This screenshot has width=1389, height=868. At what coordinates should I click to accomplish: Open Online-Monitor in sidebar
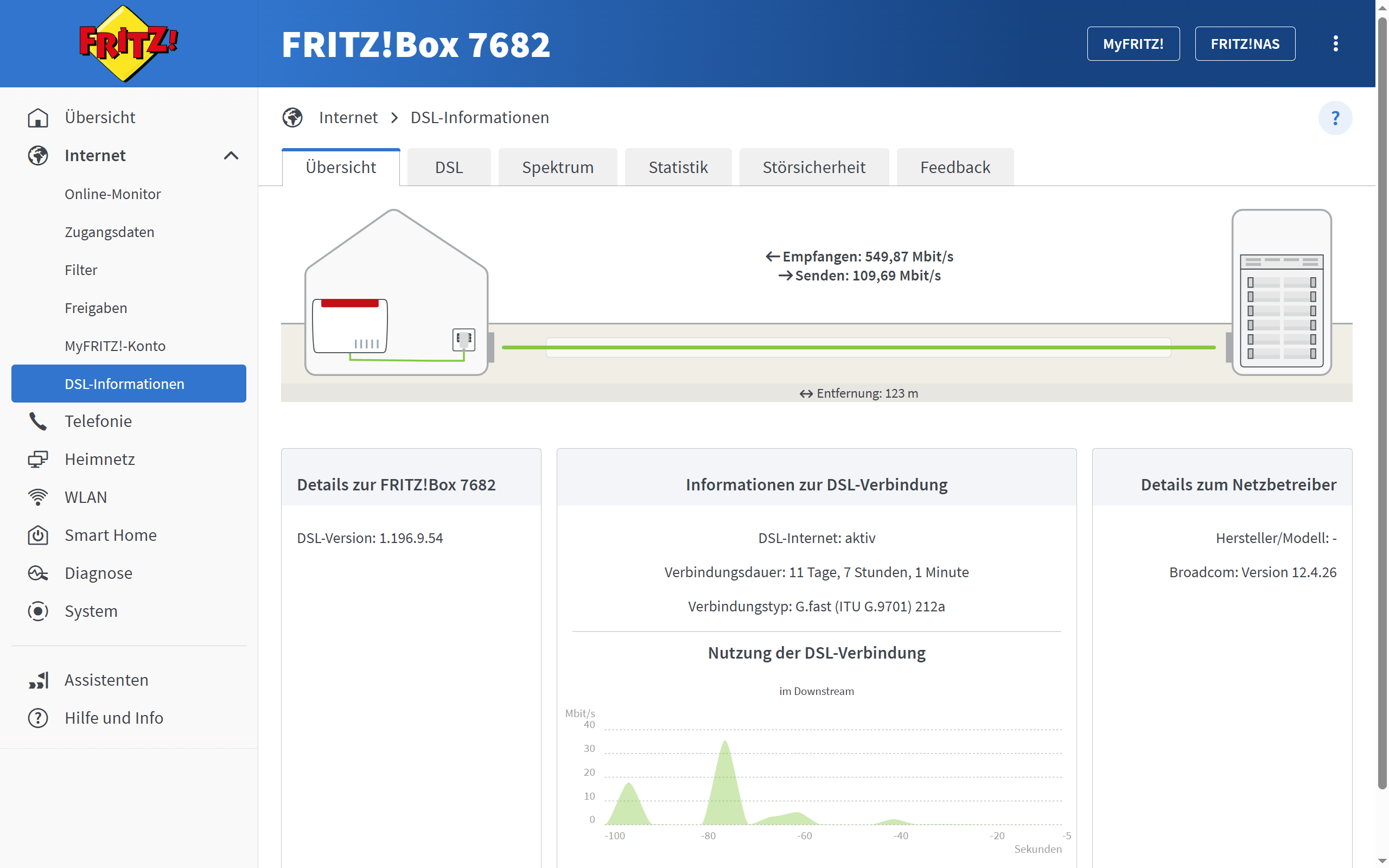[112, 194]
